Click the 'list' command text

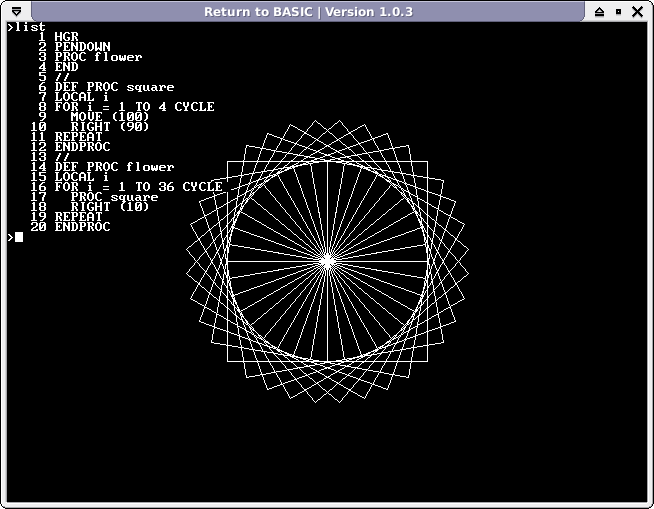[30, 27]
